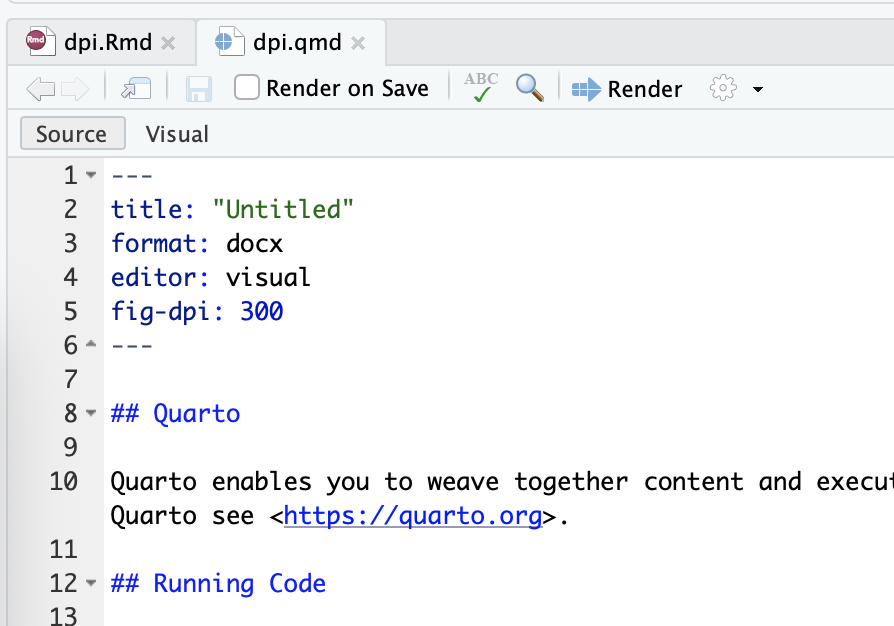The image size is (894, 626).
Task: Collapse Running Code section fold on line 12
Action: [91, 583]
